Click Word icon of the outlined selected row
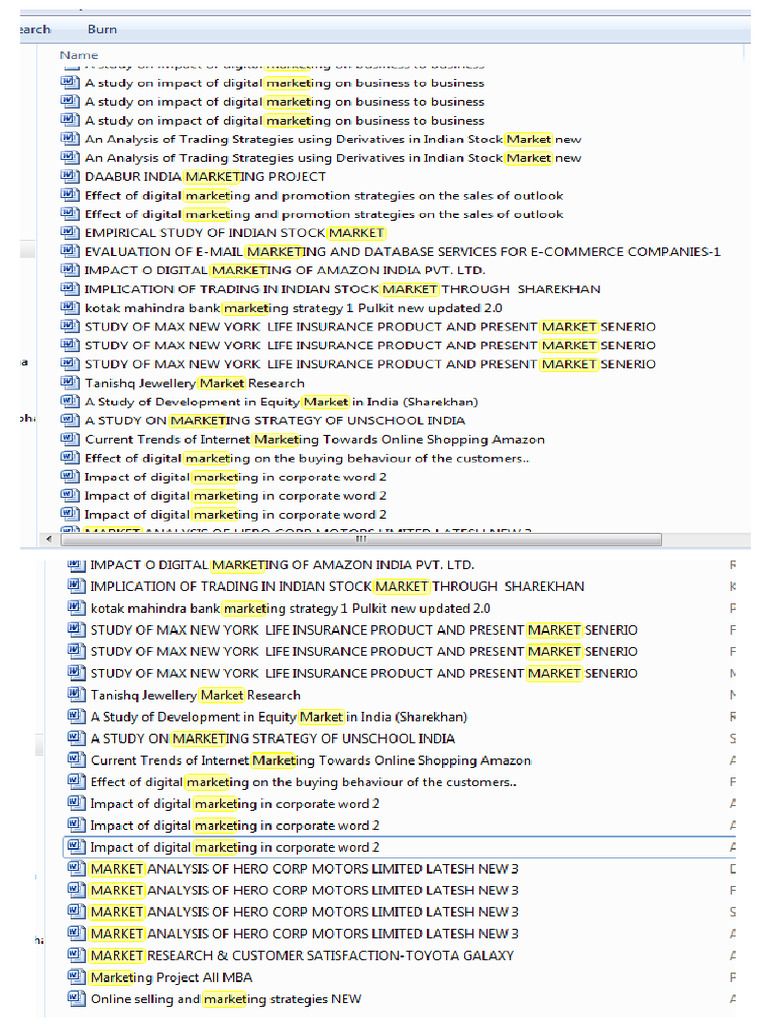This screenshot has height=1024, width=768. (76, 846)
